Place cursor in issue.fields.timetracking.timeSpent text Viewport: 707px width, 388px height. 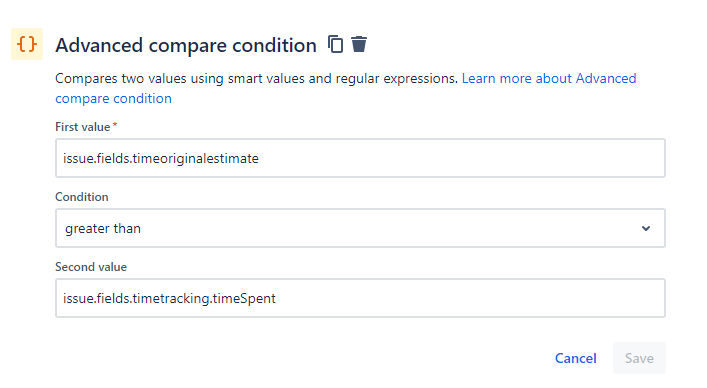[169, 299]
